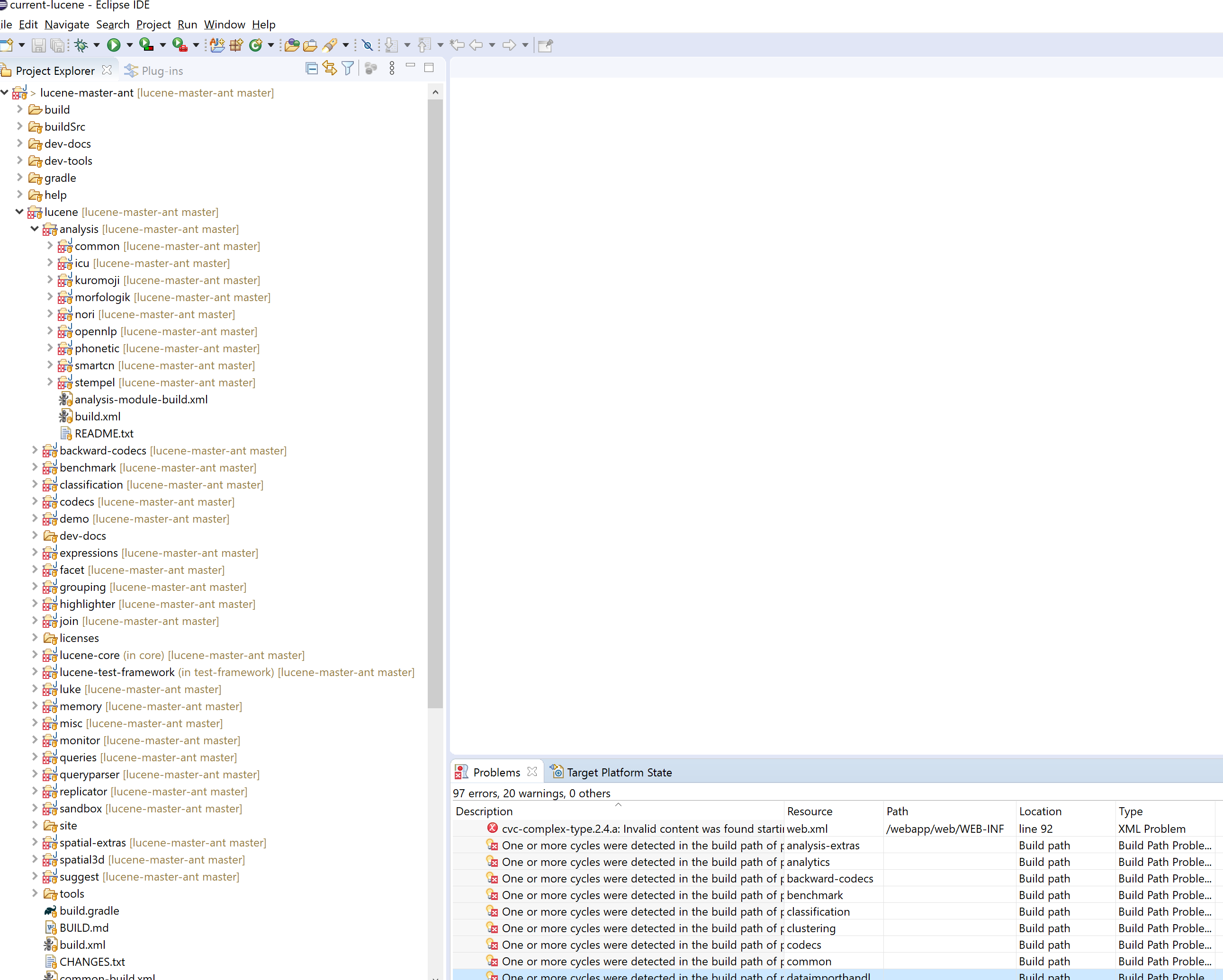Open dropdown next to Debug icon
Viewport: 1223px width, 980px height.
(97, 45)
